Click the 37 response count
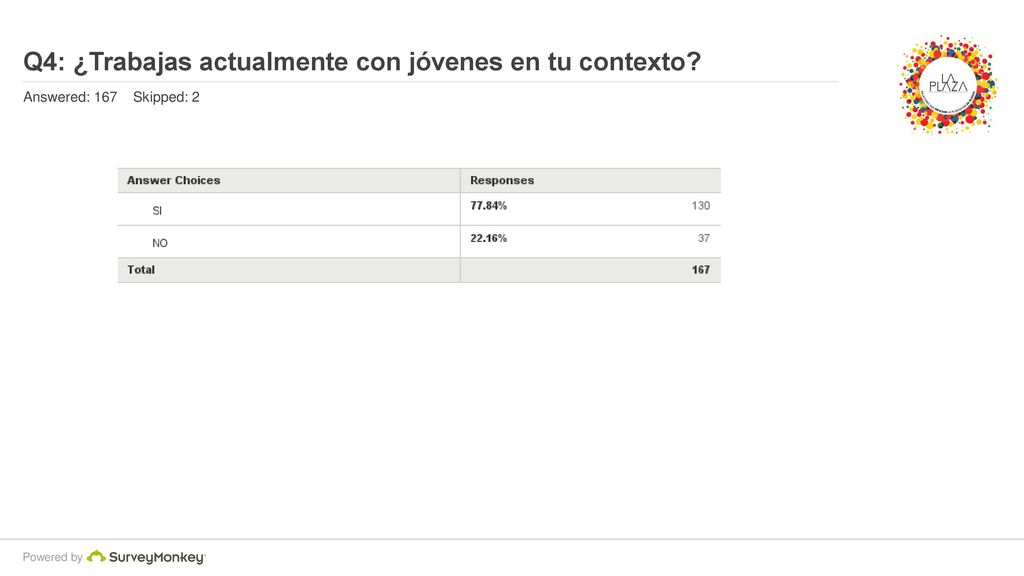This screenshot has height=576, width=1024. point(703,238)
